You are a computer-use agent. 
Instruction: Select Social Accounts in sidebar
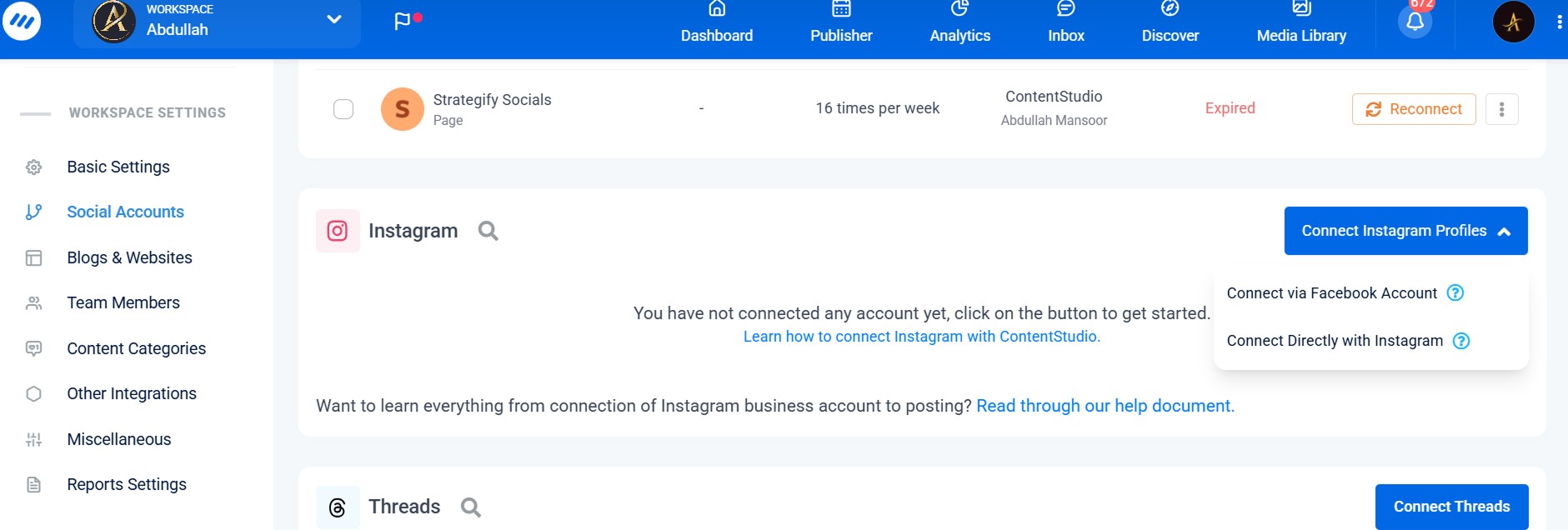(x=125, y=212)
